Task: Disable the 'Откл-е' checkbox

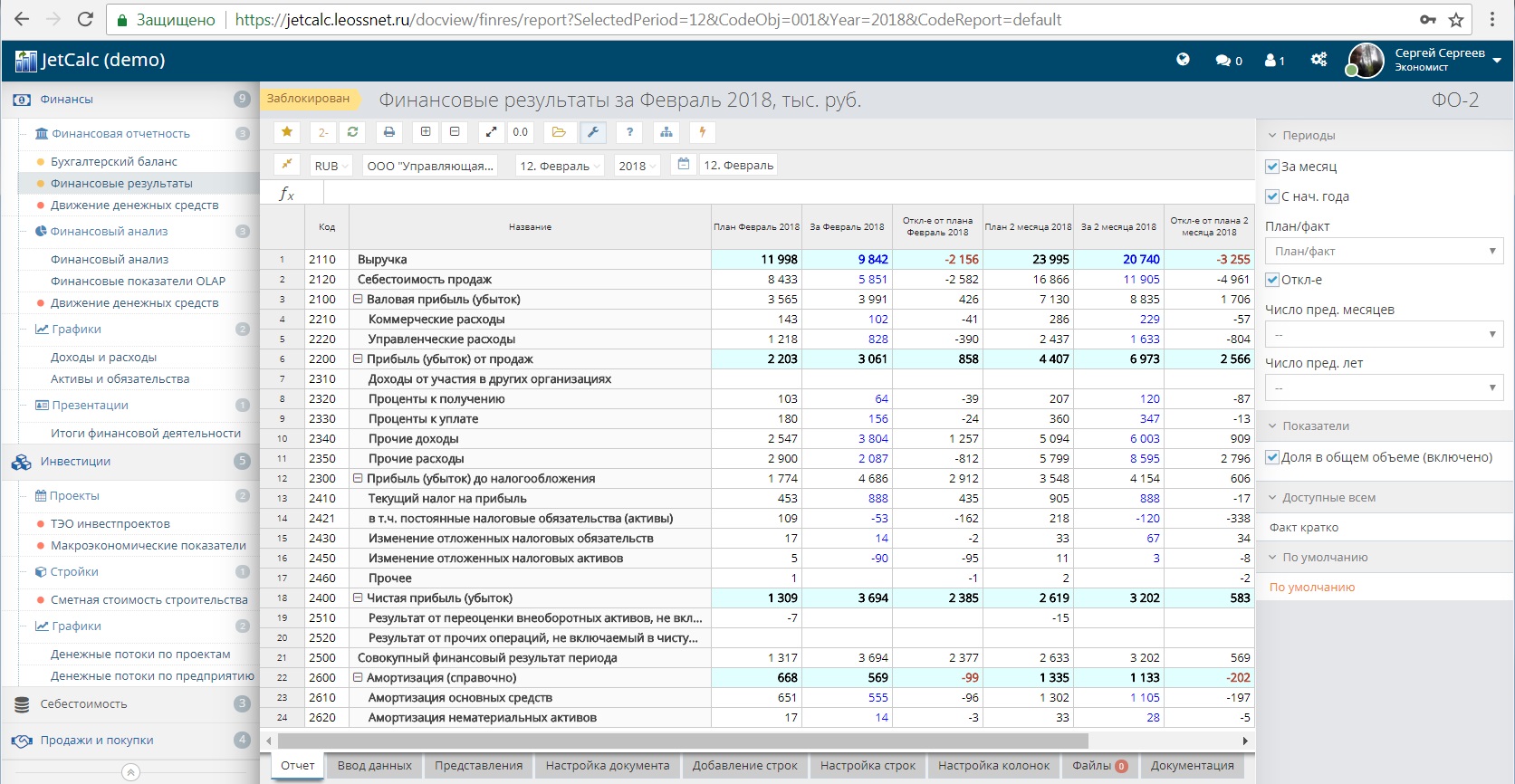Action: point(1272,280)
